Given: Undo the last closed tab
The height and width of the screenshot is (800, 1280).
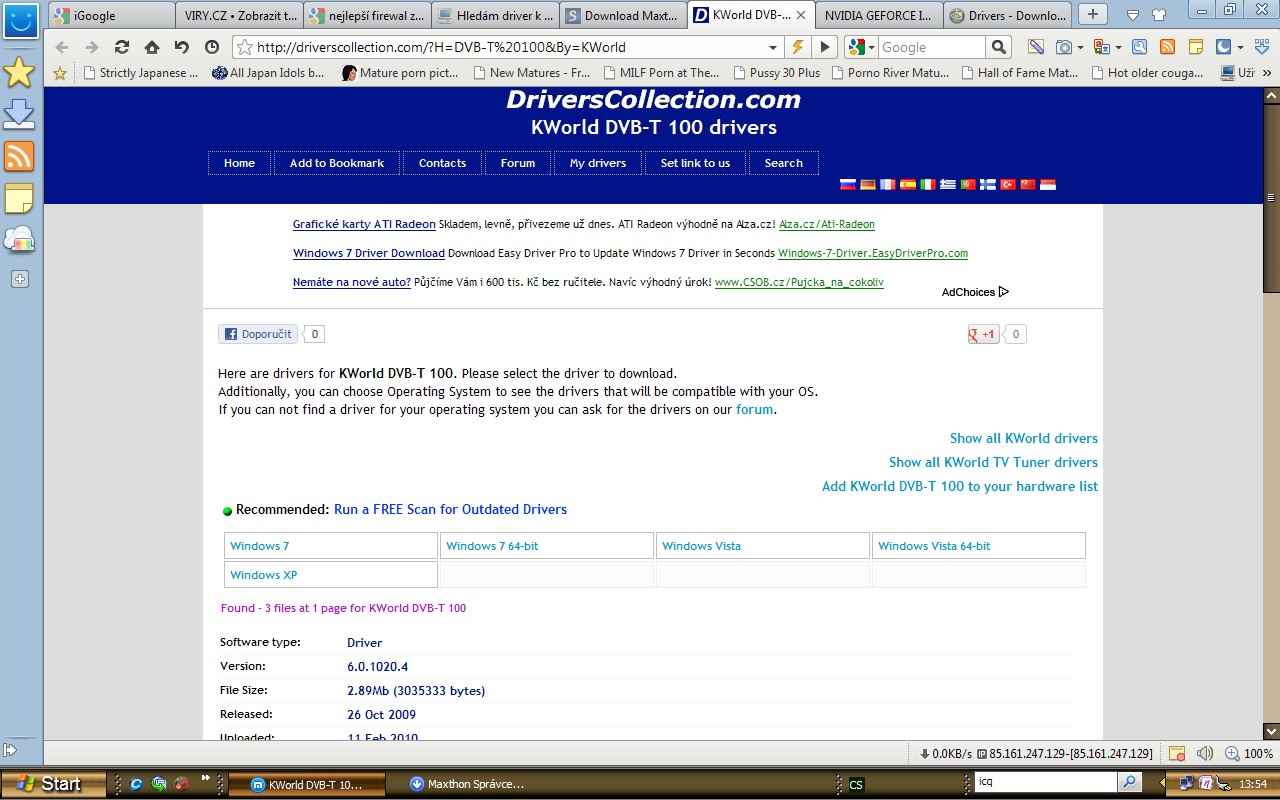Looking at the screenshot, I should pyautogui.click(x=182, y=47).
